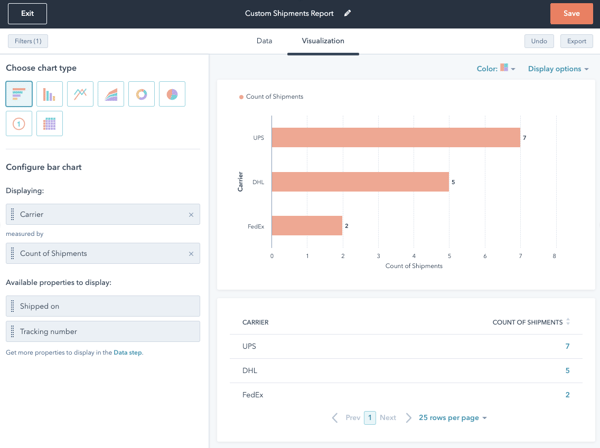The image size is (600, 448).
Task: Grab the Carrier drag handle
Action: [12, 214]
